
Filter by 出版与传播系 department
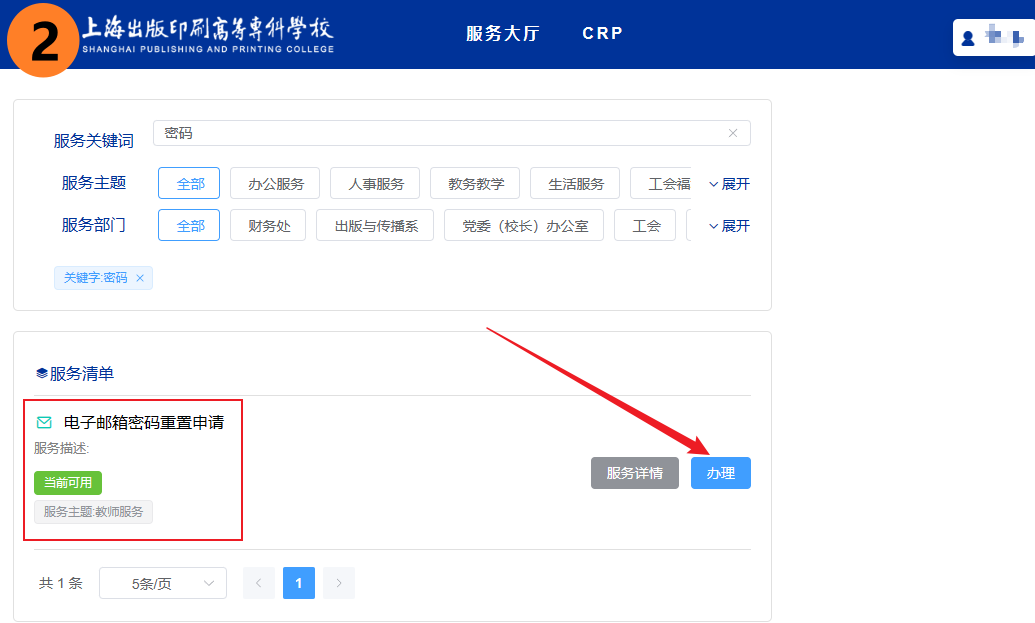point(375,226)
